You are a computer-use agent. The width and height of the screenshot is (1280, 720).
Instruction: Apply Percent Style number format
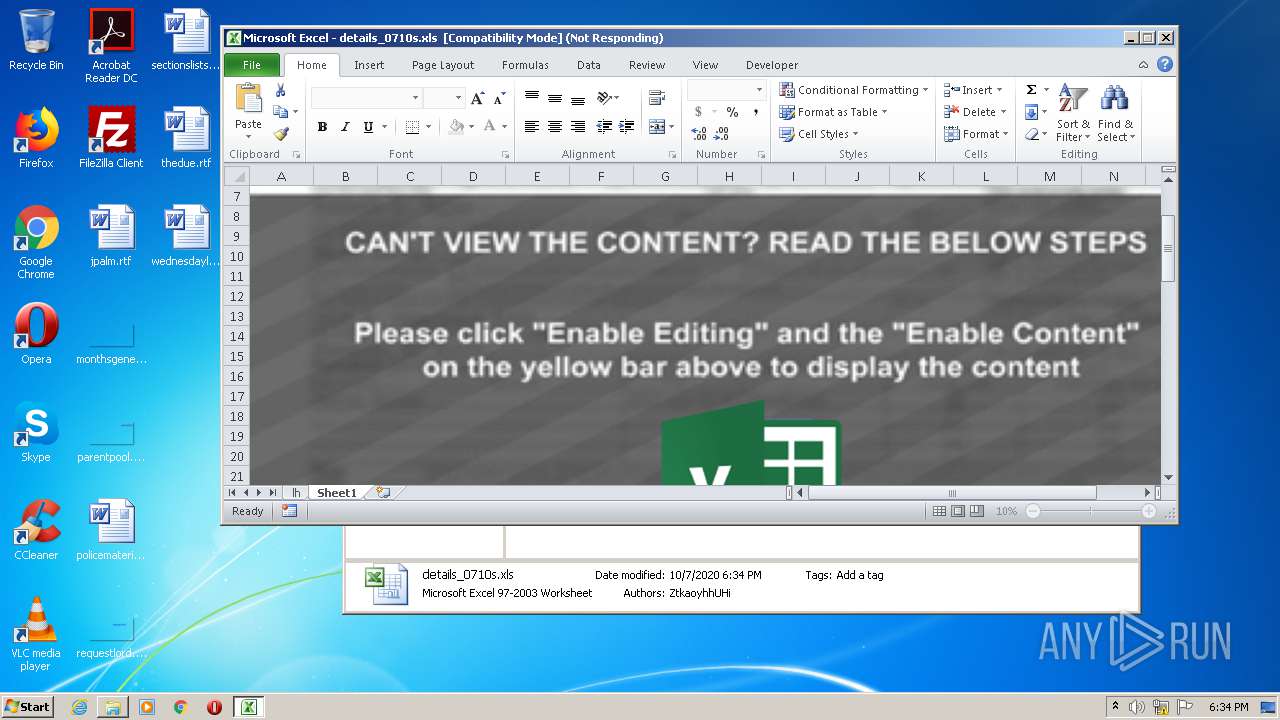732,112
